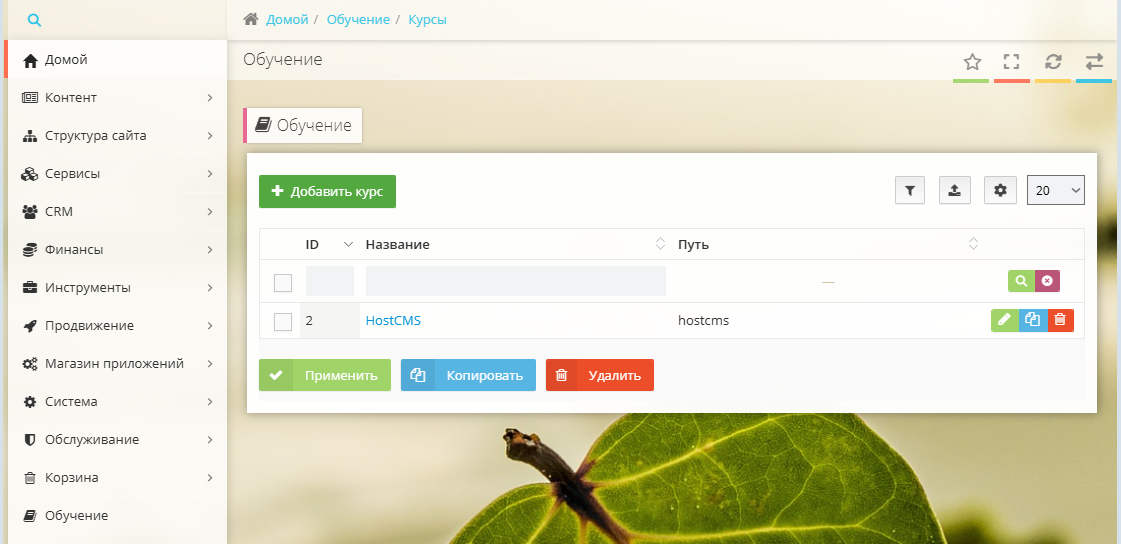1121x544 pixels.
Task: Expand the CRM sidebar section
Action: coord(115,212)
